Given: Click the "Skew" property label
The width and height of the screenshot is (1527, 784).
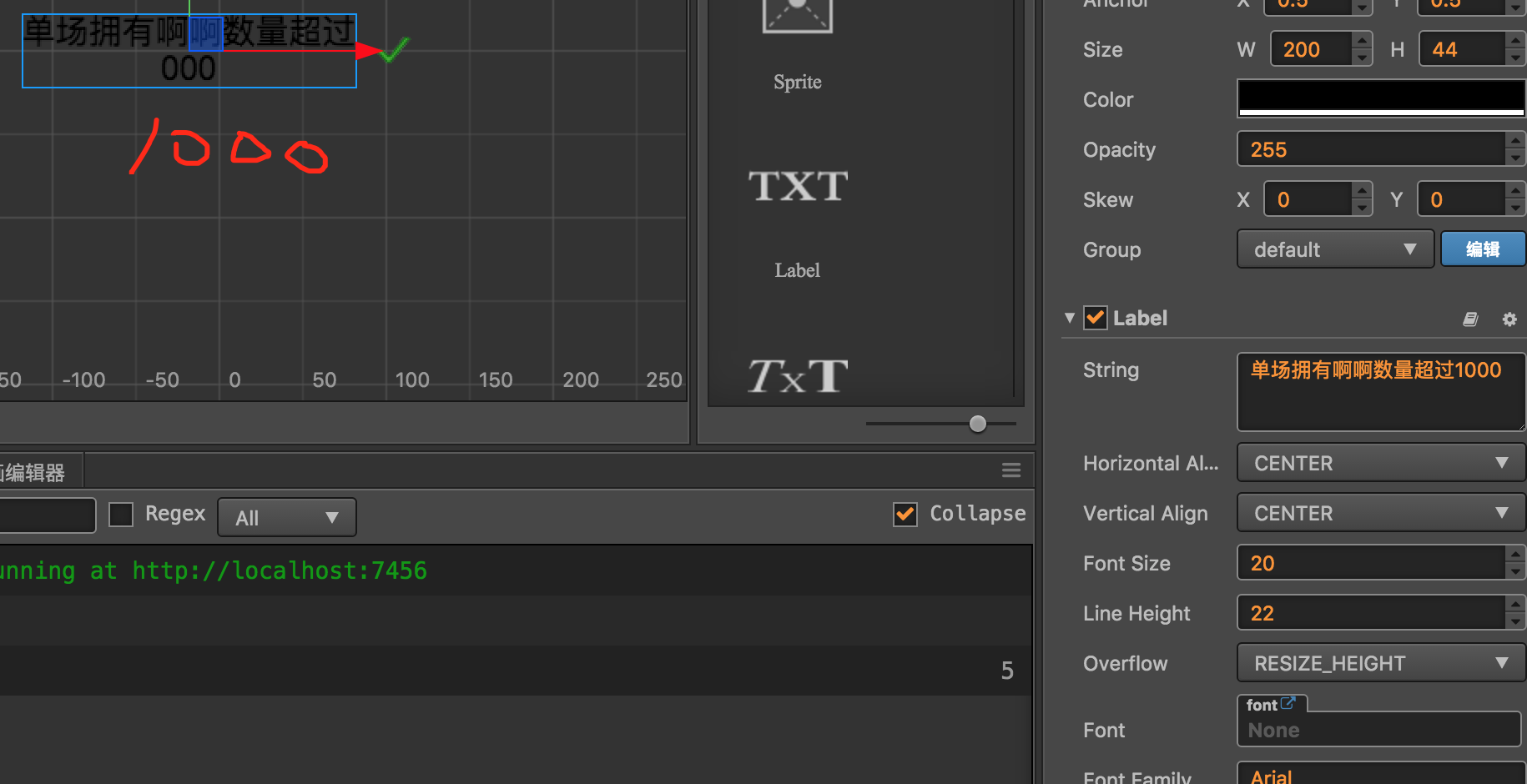Looking at the screenshot, I should point(1108,199).
